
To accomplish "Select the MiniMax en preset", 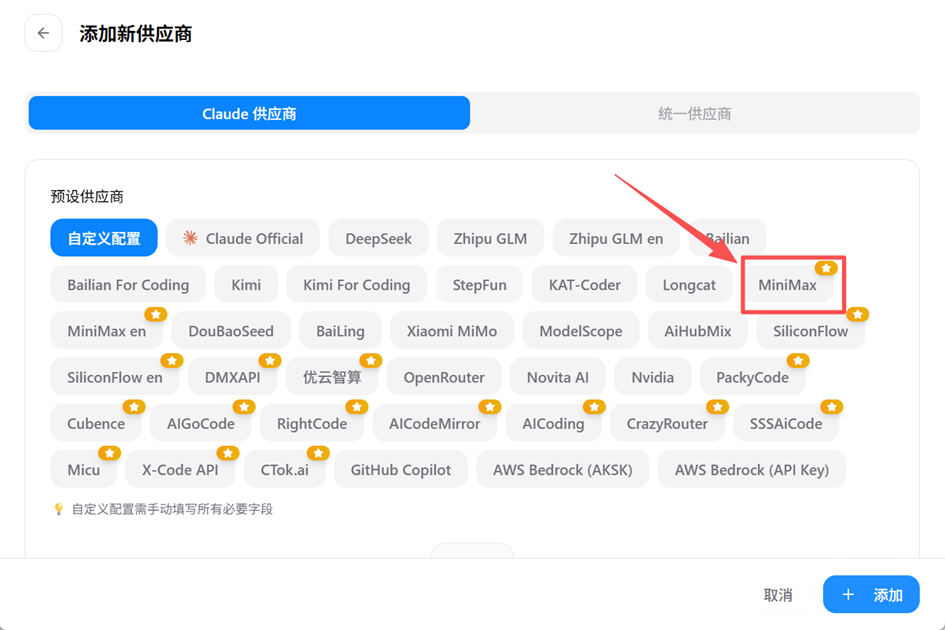I will click(106, 331).
